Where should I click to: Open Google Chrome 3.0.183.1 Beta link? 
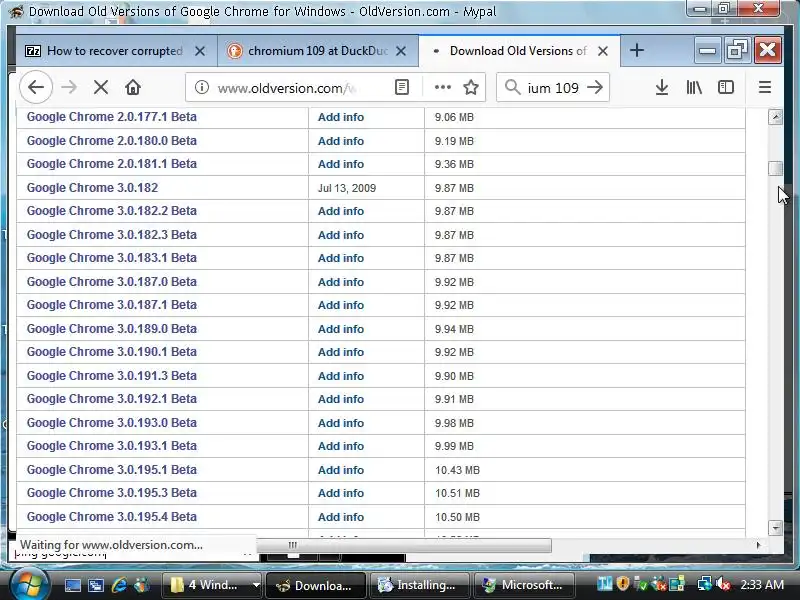111,258
